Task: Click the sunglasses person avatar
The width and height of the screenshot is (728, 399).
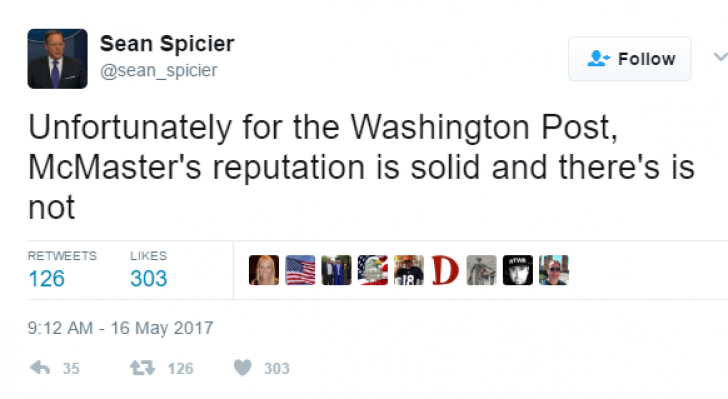Action: tap(554, 270)
